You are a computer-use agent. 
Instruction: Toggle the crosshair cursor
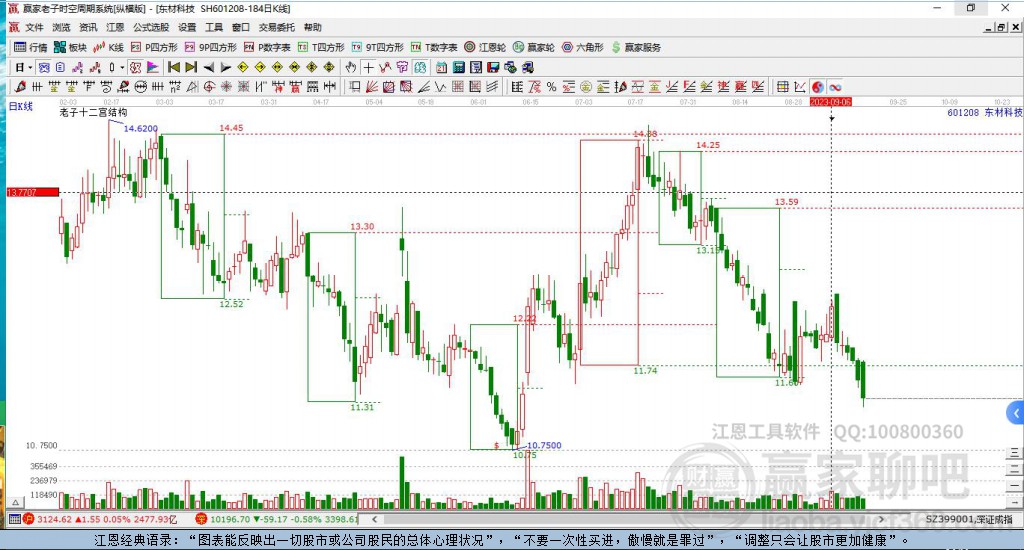point(368,67)
